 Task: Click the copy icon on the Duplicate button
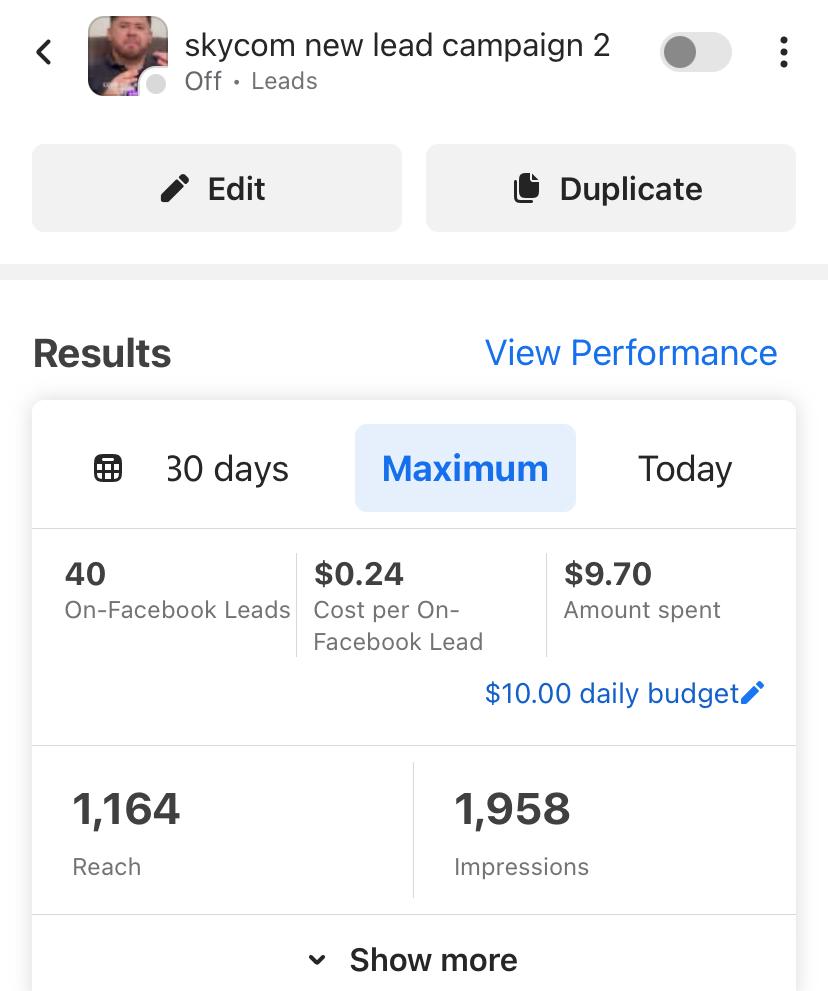pos(527,188)
